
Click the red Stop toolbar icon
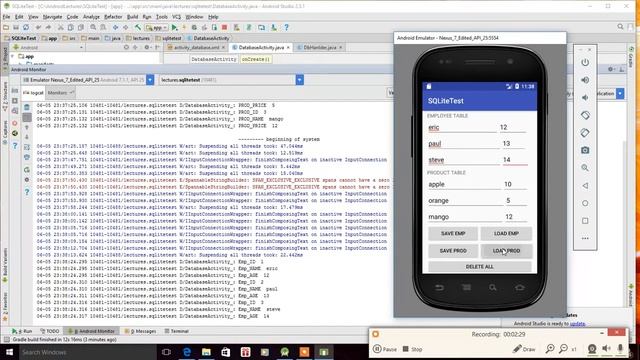click(x=224, y=27)
